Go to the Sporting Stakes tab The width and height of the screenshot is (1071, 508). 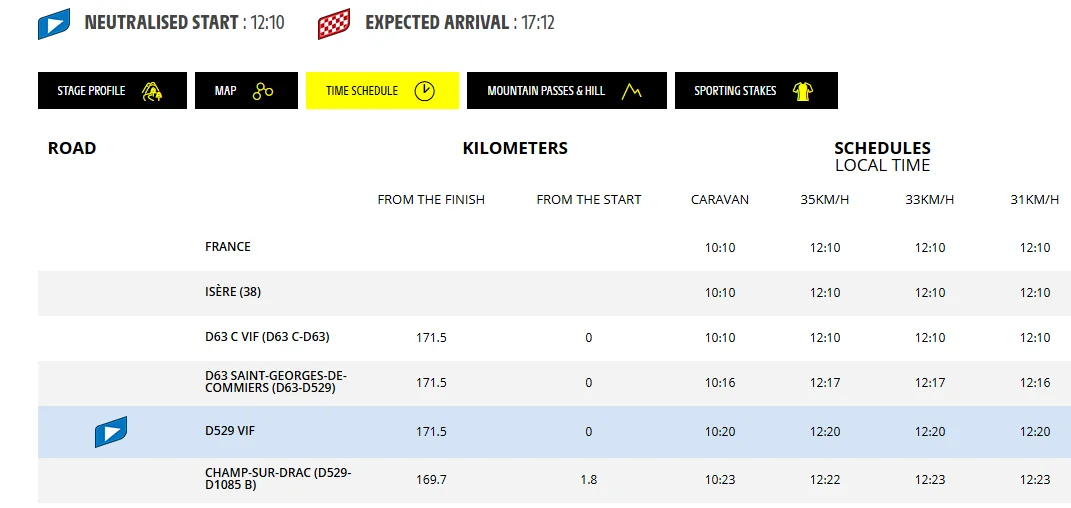click(x=756, y=91)
